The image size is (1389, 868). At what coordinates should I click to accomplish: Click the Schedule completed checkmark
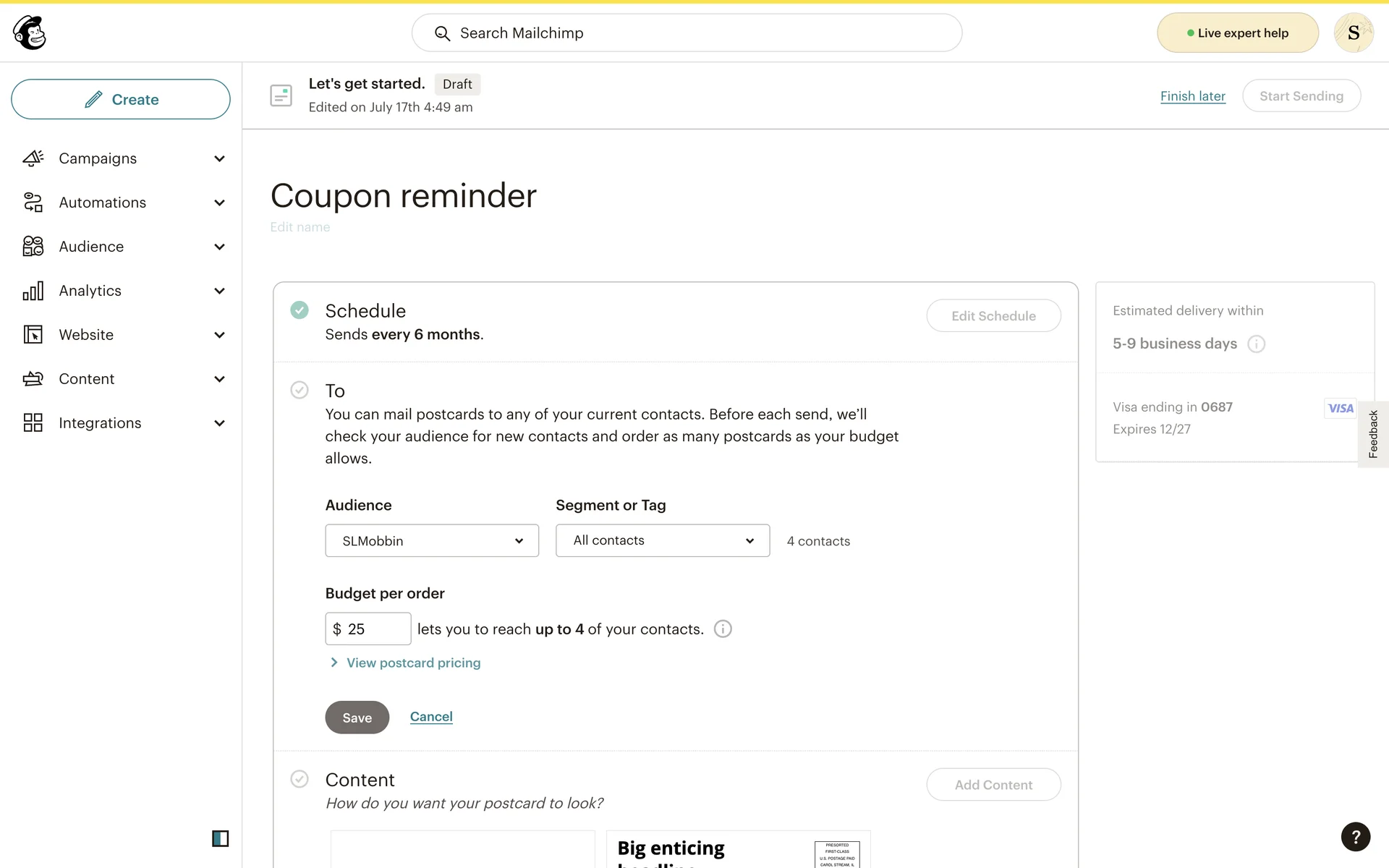[300, 310]
